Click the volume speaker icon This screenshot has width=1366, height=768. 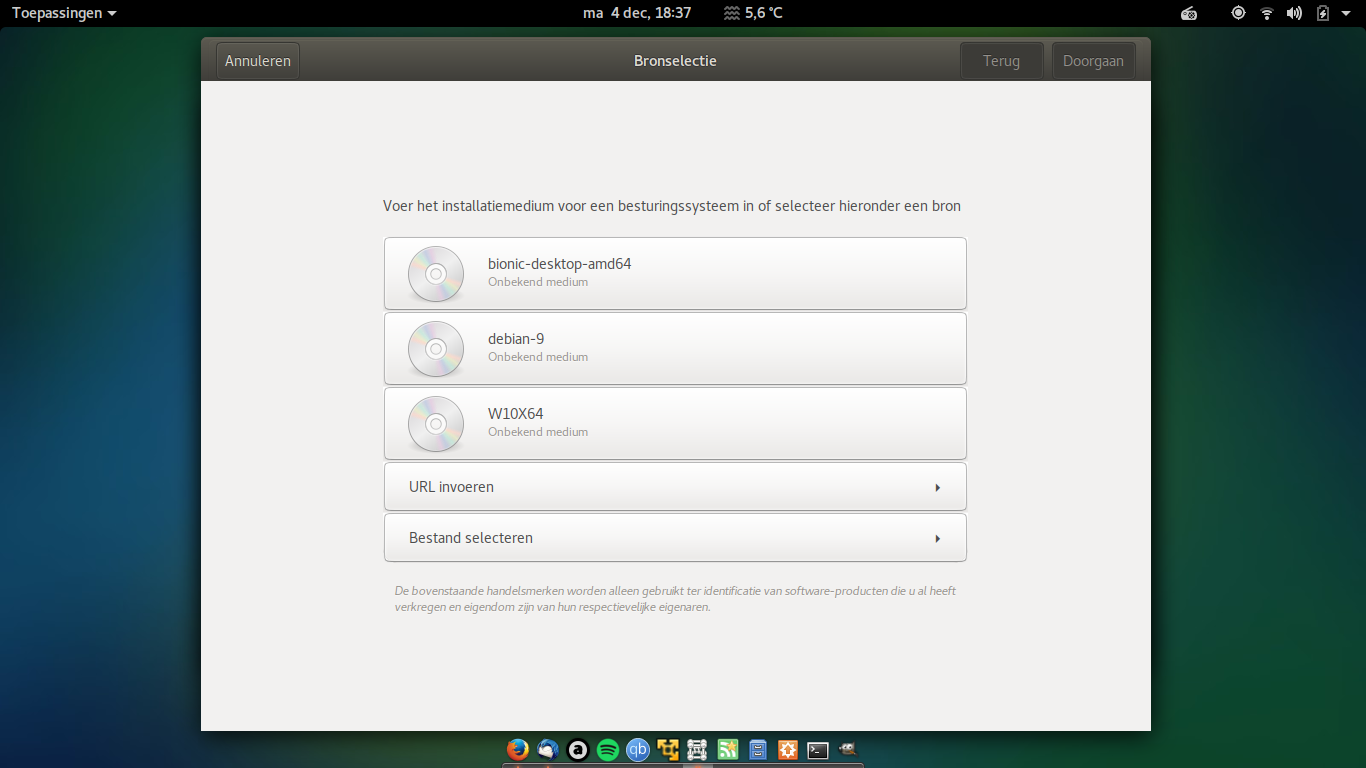pyautogui.click(x=1294, y=13)
